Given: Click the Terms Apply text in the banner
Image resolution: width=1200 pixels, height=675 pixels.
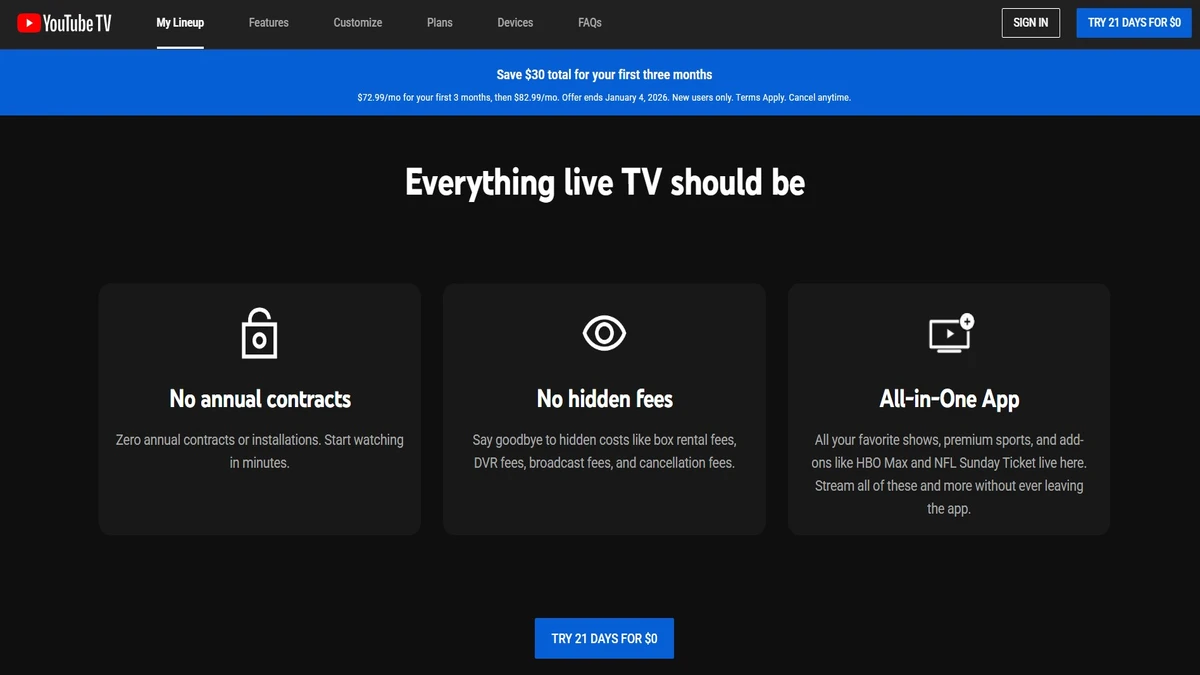Looking at the screenshot, I should coord(760,97).
